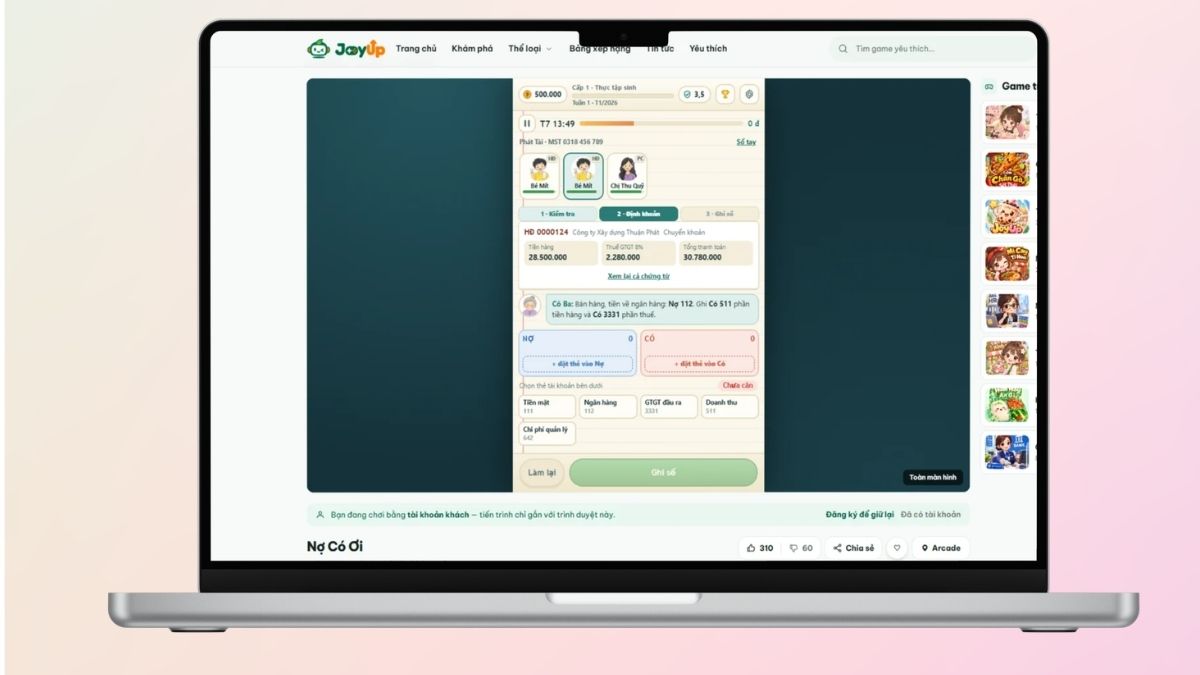The height and width of the screenshot is (675, 1200).
Task: Select the Chị Thu Quỳ customer card
Action: 627,175
